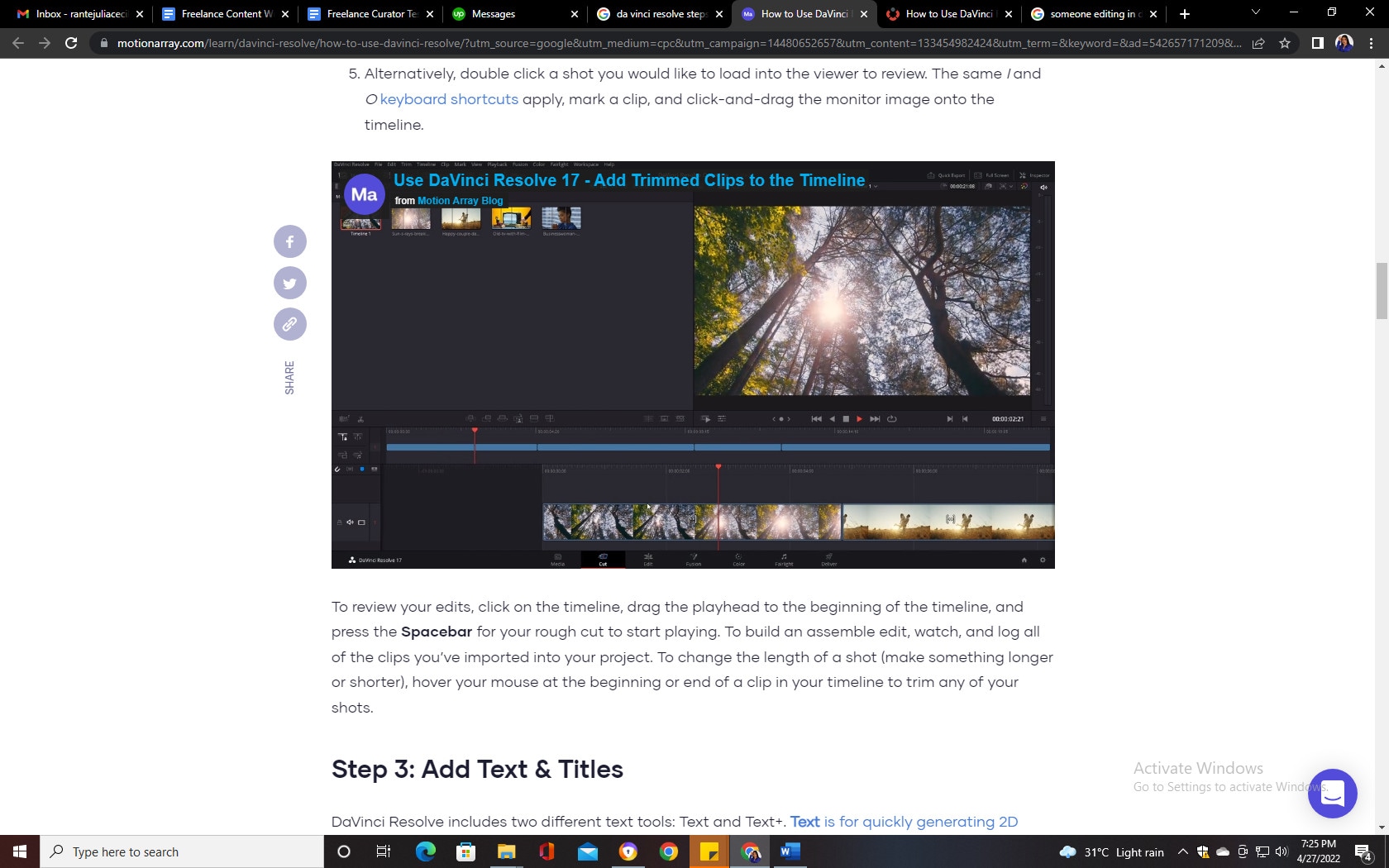Open OneDrive cloud icon in system tray
Viewport: 1389px width, 868px height.
pos(1223,851)
